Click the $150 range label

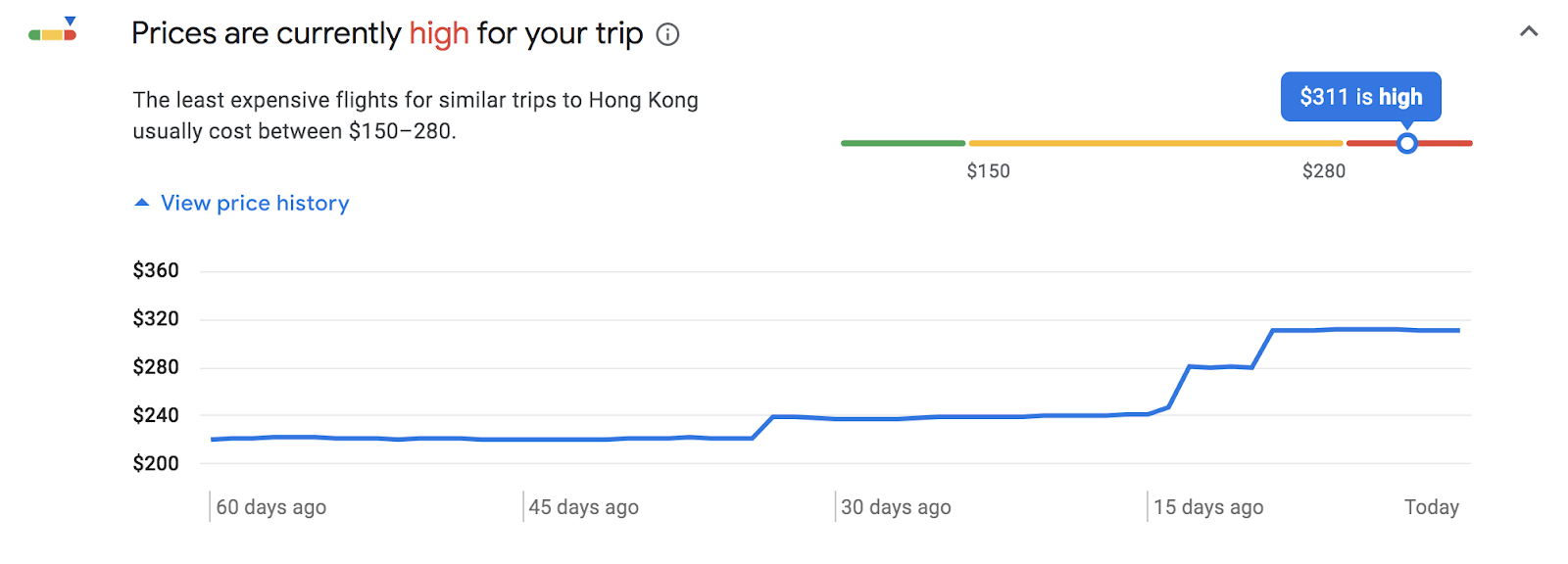988,171
